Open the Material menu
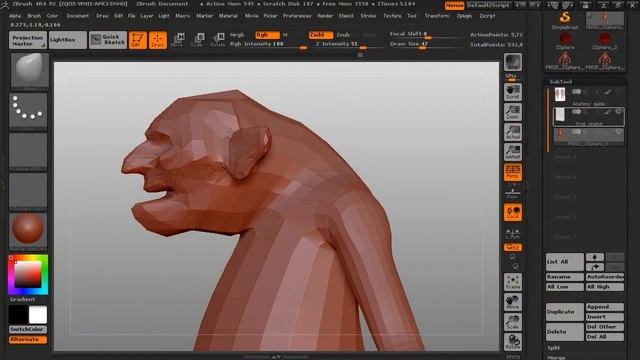 pos(228,16)
